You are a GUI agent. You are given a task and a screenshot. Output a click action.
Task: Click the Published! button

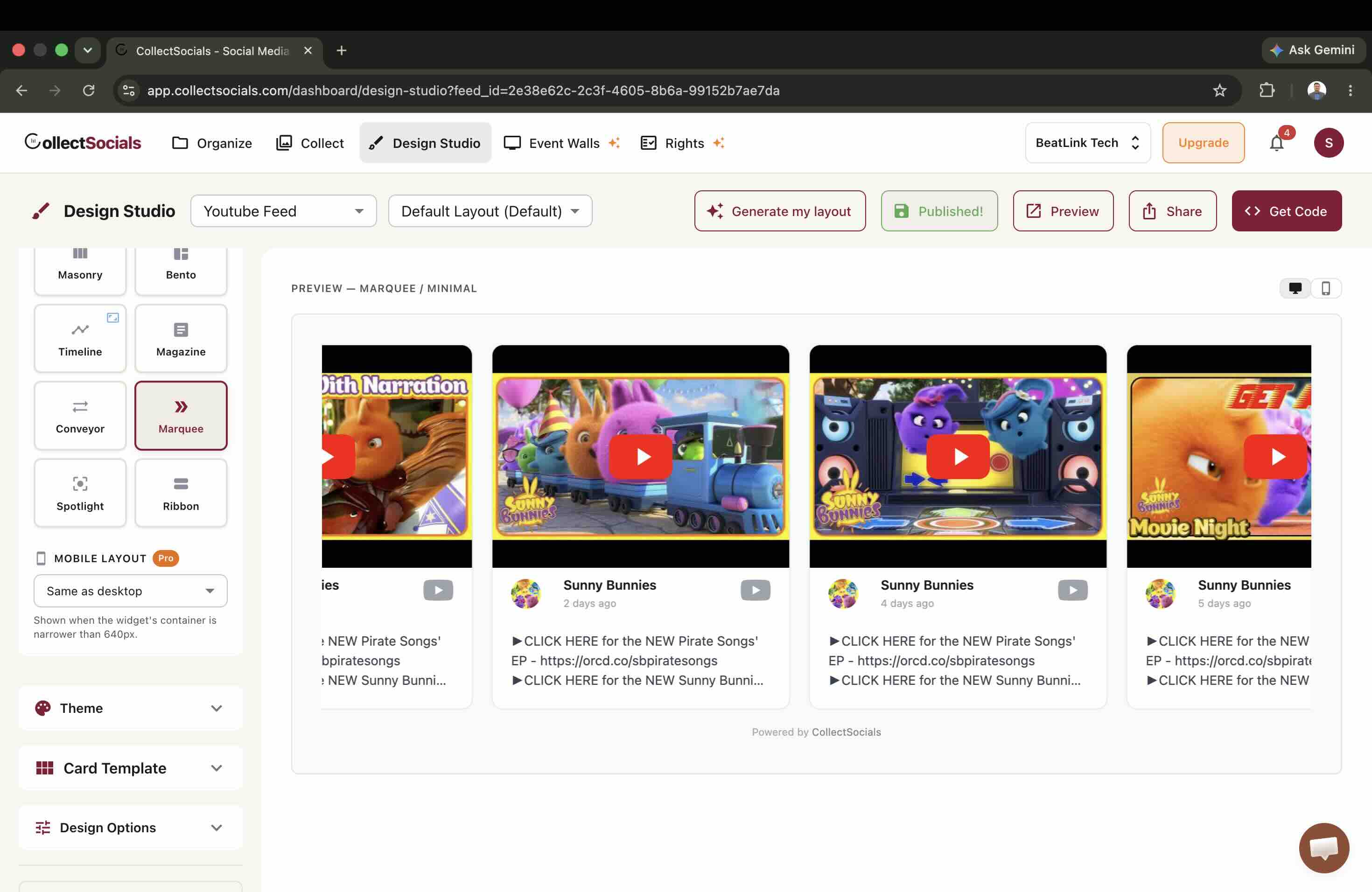click(939, 211)
